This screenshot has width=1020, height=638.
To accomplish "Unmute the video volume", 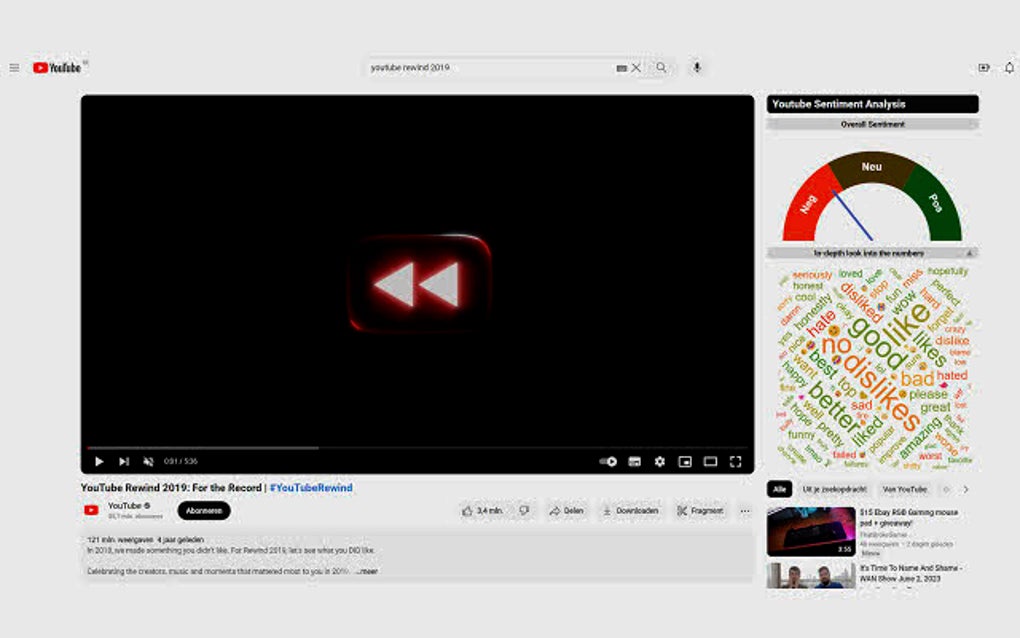I will point(147,461).
